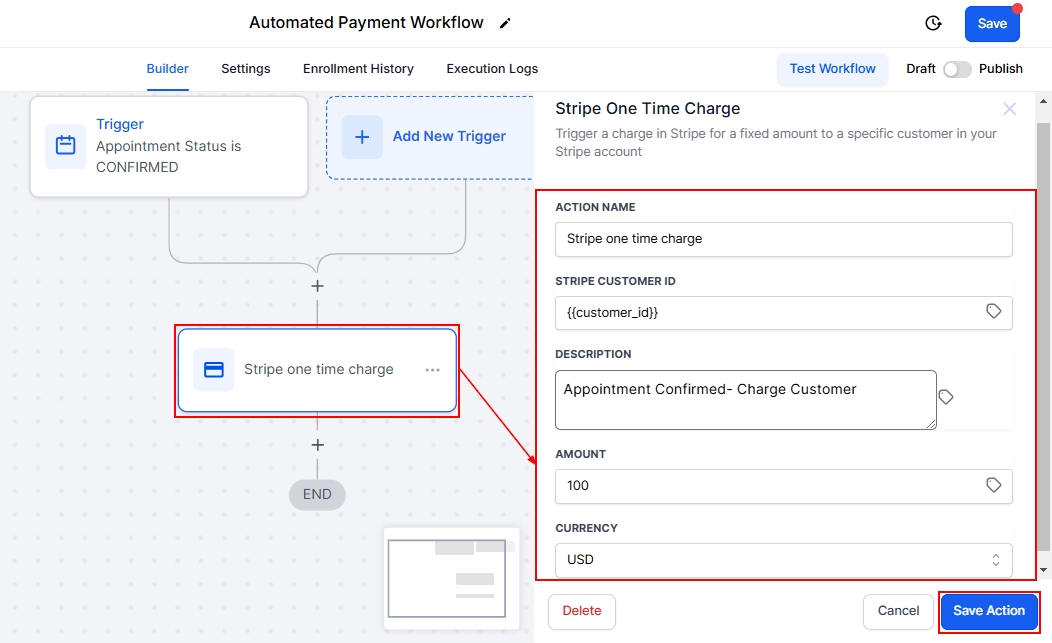Open three-dot menu on Stripe action node
Viewport: 1052px width, 643px height.
pos(432,370)
